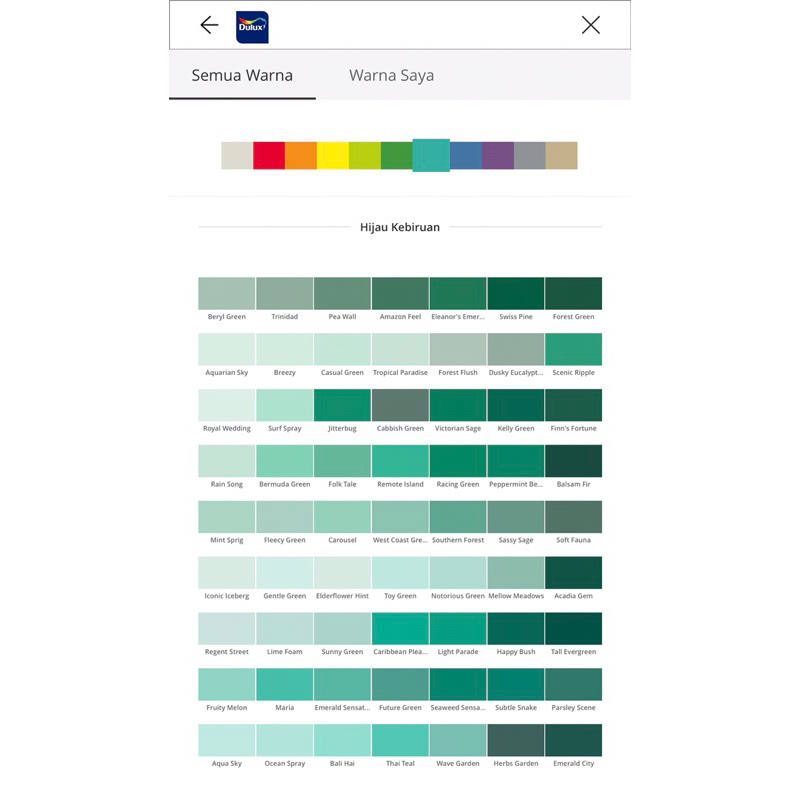Pick the Bermuda Green color

(285, 462)
